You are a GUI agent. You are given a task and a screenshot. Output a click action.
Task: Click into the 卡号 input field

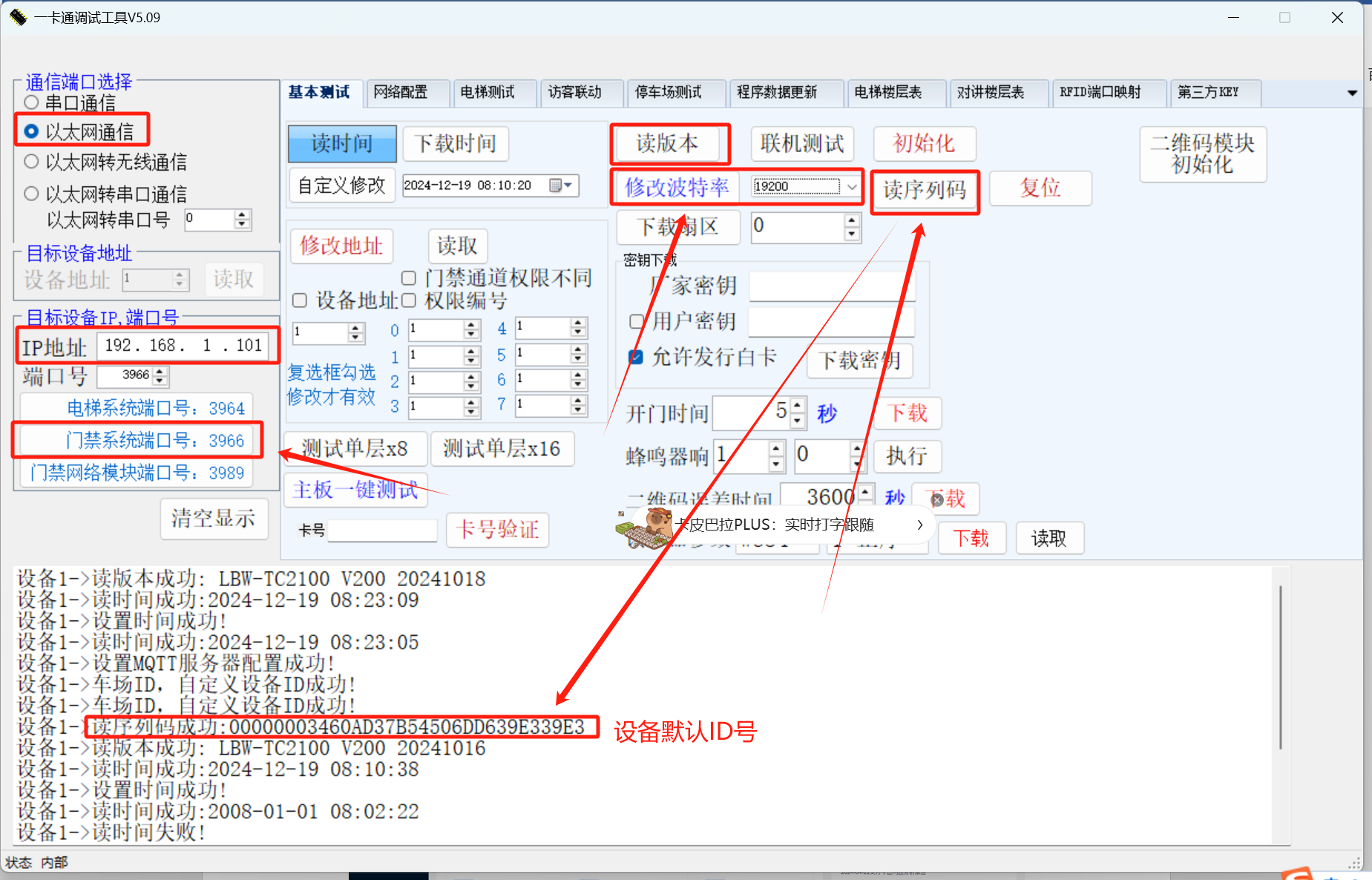(x=382, y=531)
